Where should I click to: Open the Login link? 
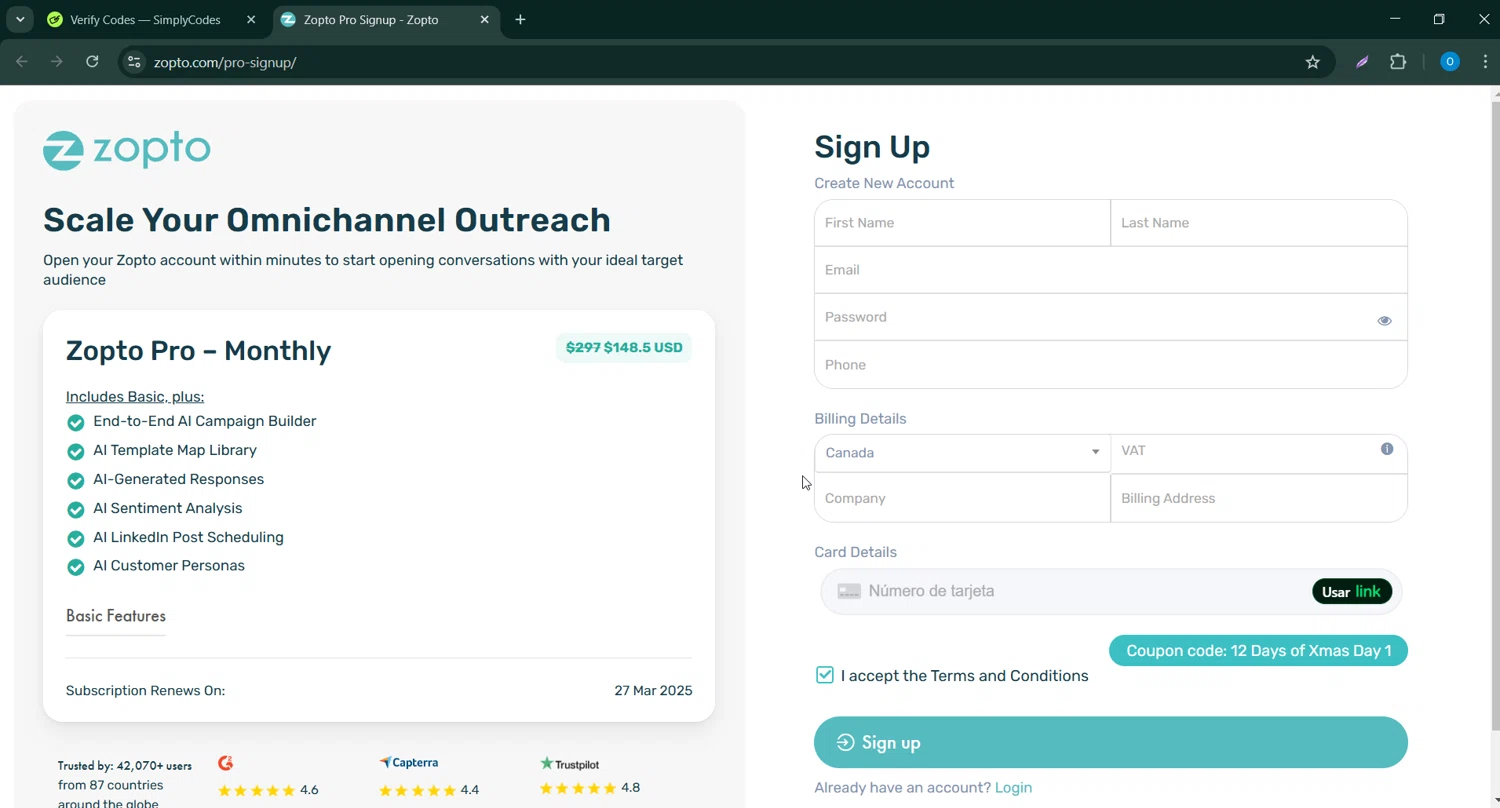tap(1013, 788)
